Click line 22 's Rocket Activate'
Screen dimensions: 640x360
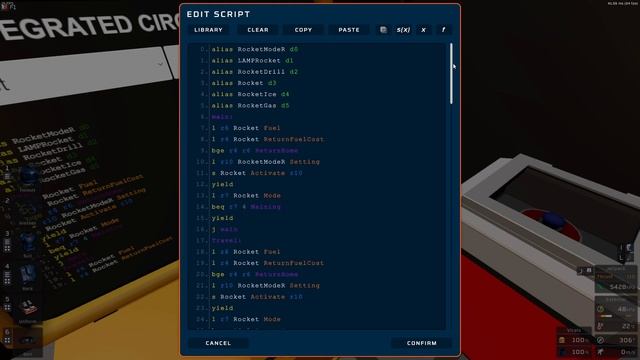click(x=257, y=297)
